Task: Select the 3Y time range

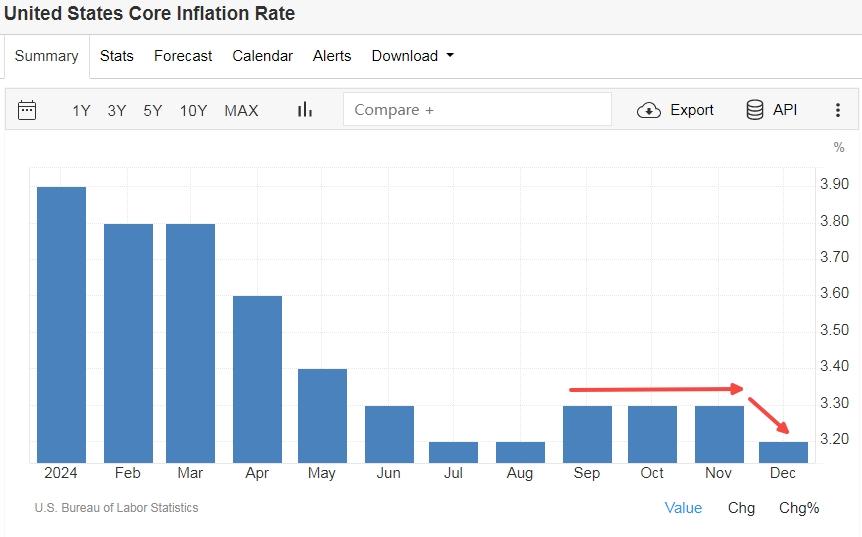Action: click(x=117, y=111)
